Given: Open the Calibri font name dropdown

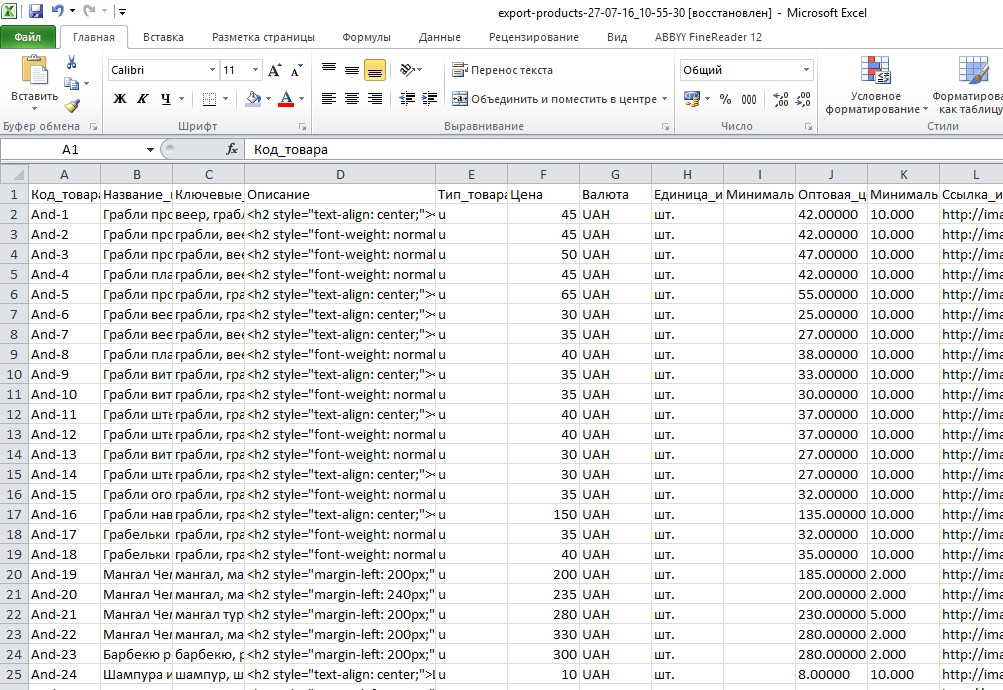Looking at the screenshot, I should pyautogui.click(x=212, y=70).
